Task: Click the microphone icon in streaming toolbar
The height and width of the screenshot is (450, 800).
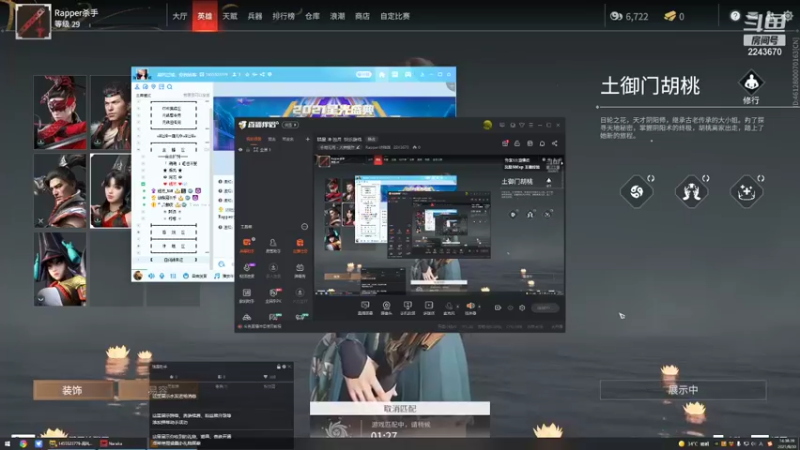Action: click(449, 306)
